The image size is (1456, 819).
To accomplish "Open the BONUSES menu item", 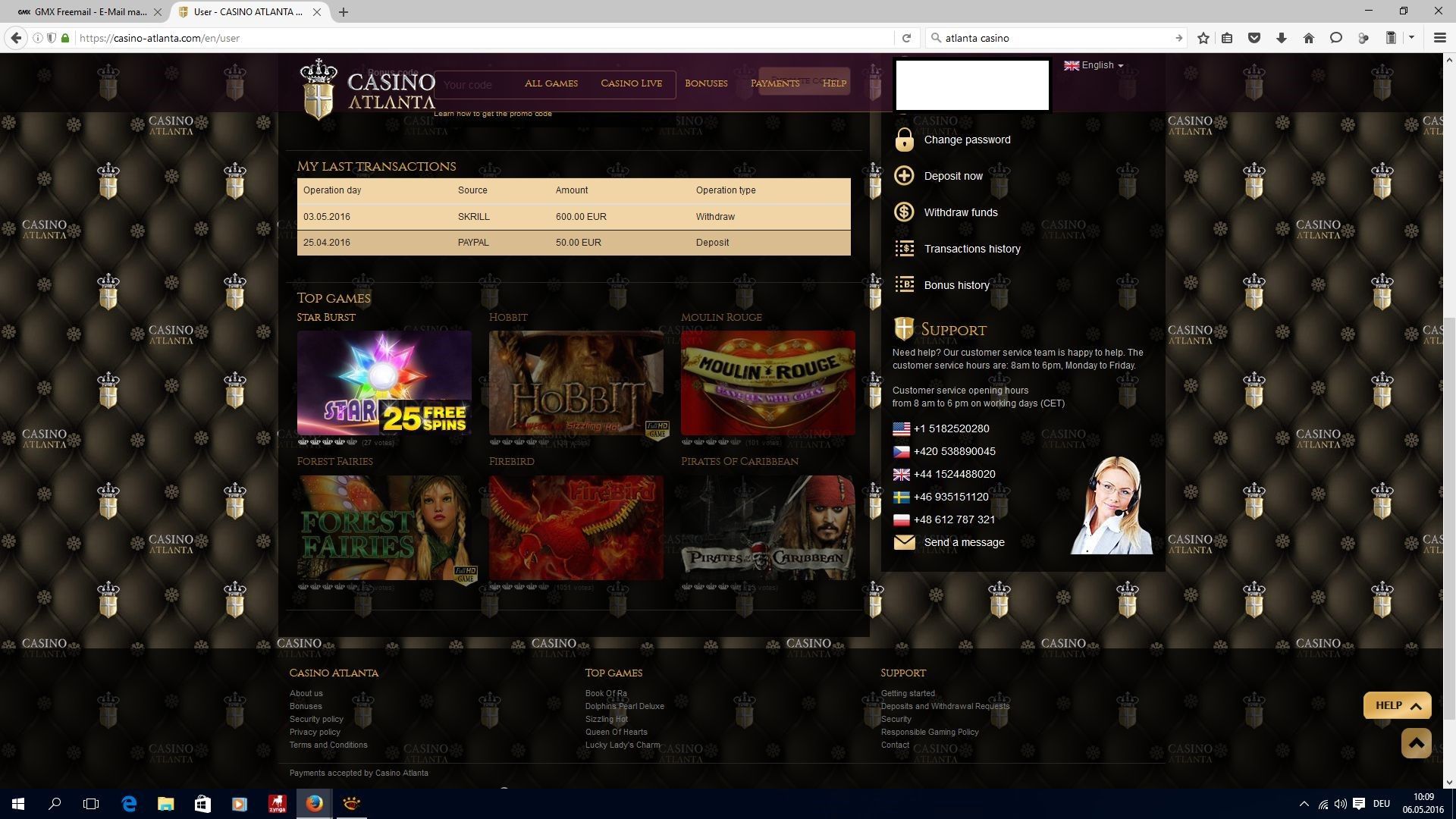I will 706,83.
